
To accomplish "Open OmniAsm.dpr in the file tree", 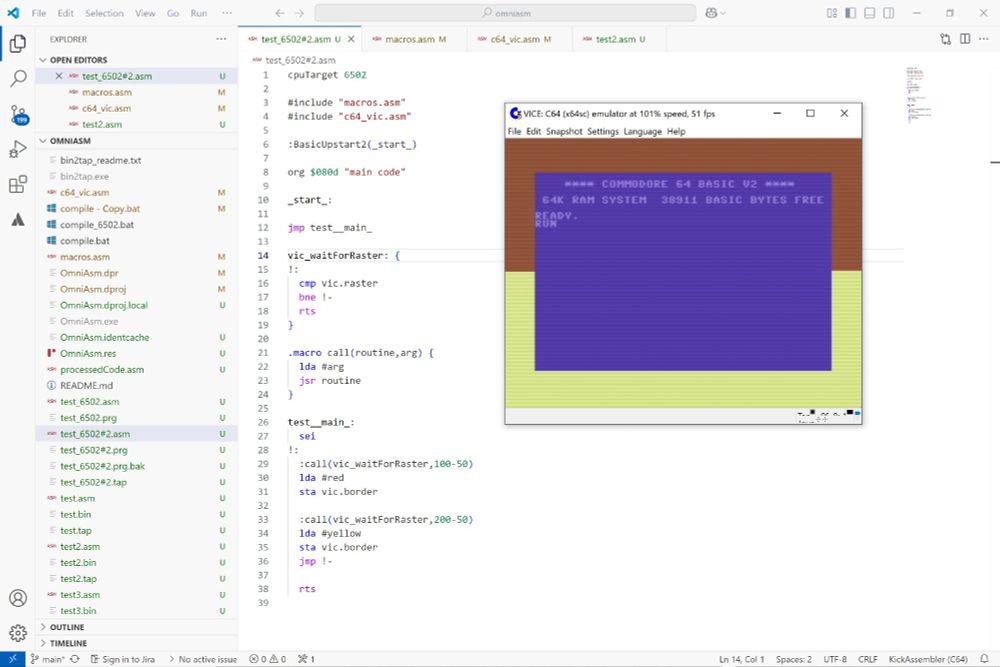I will (x=89, y=273).
